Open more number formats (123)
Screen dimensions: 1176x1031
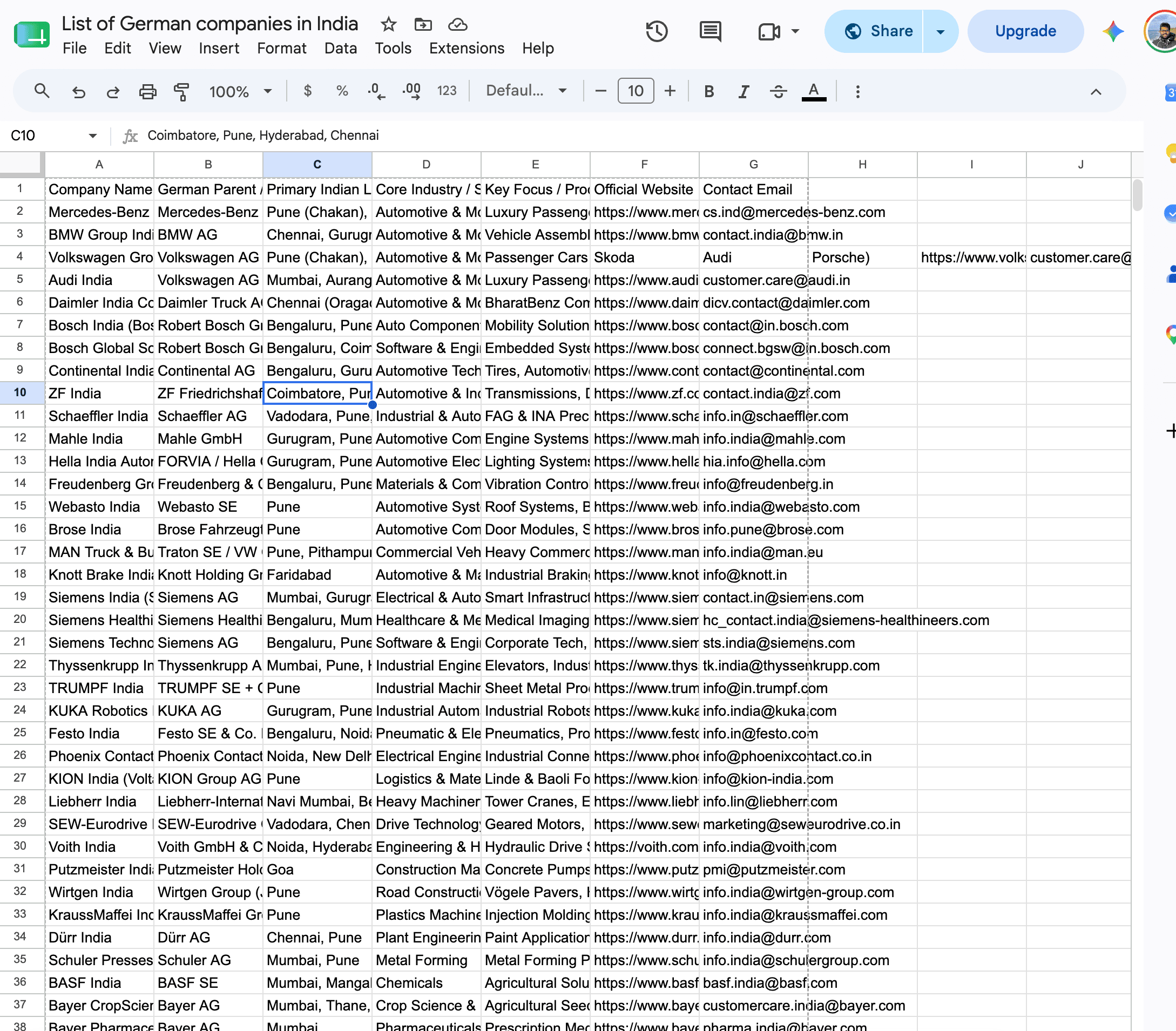(447, 91)
